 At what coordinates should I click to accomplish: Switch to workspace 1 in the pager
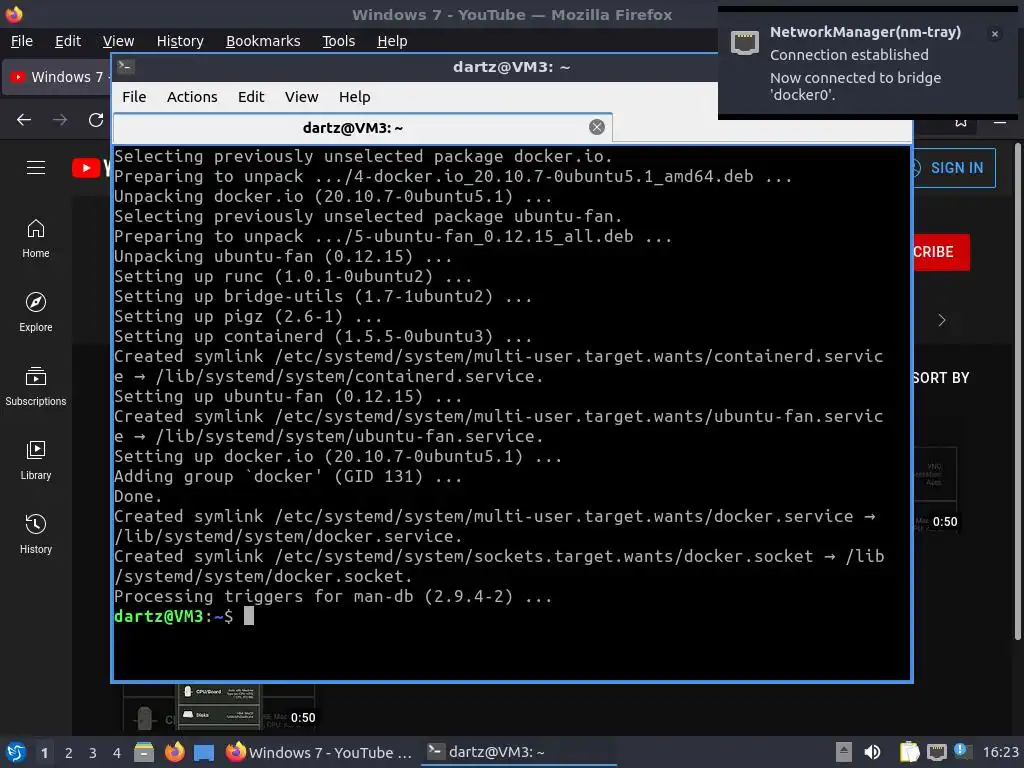click(44, 753)
